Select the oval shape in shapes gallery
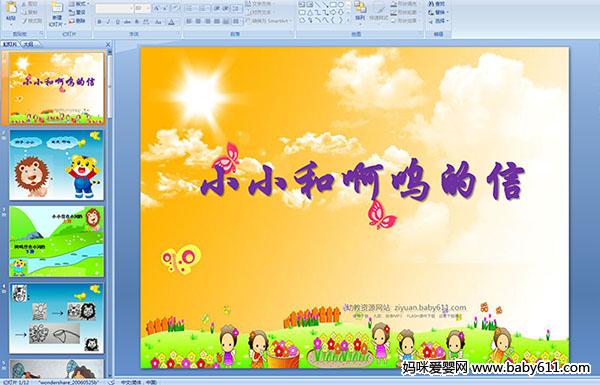Image resolution: width=600 pixels, height=385 pixels. tap(341, 4)
